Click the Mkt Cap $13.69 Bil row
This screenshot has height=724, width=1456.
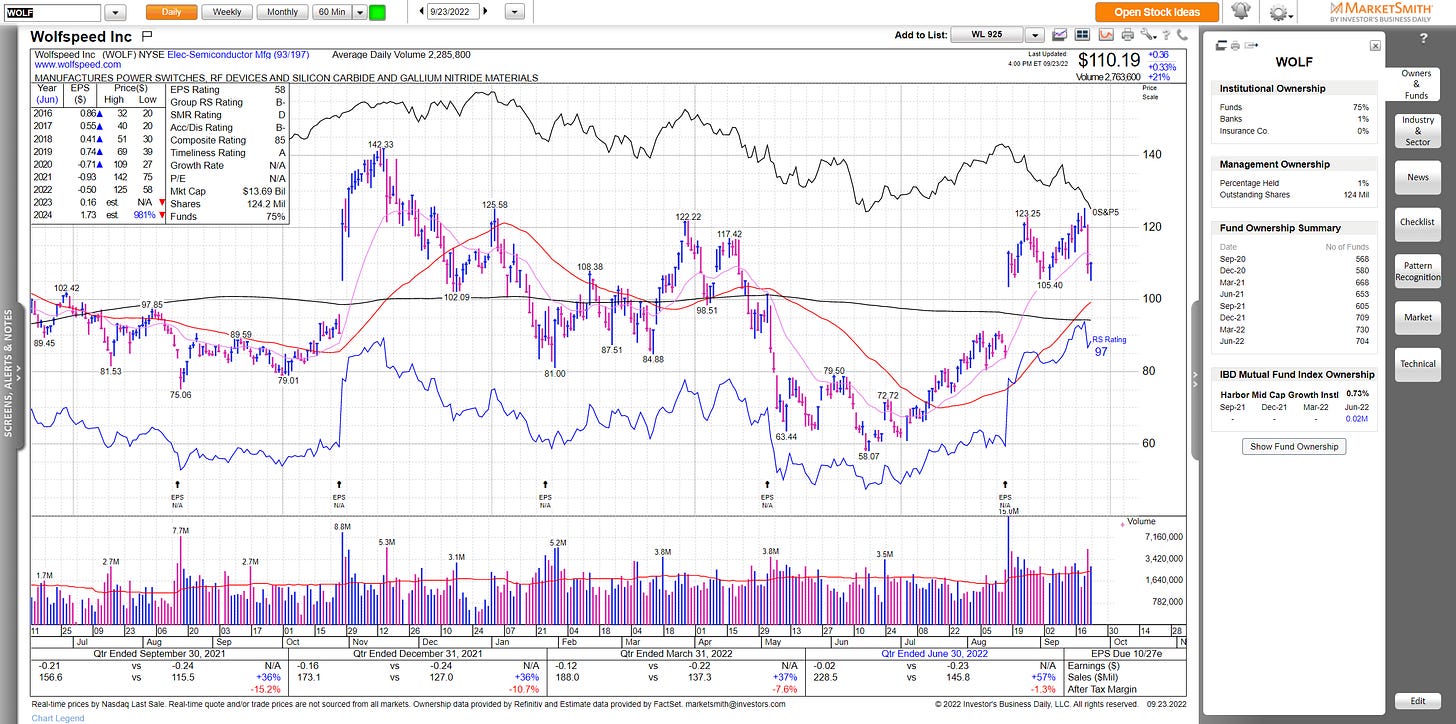click(229, 191)
